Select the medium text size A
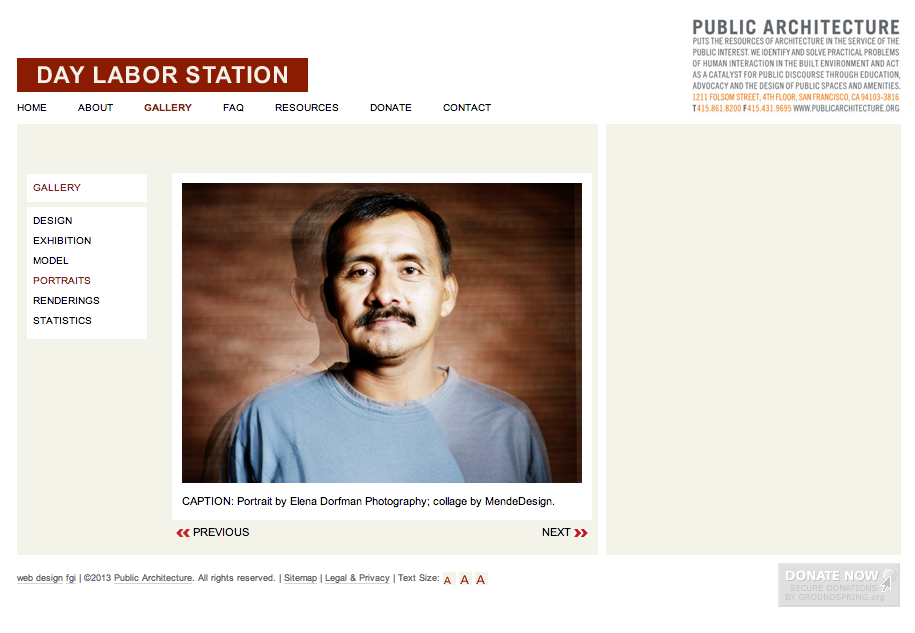The image size is (915, 633). (465, 579)
